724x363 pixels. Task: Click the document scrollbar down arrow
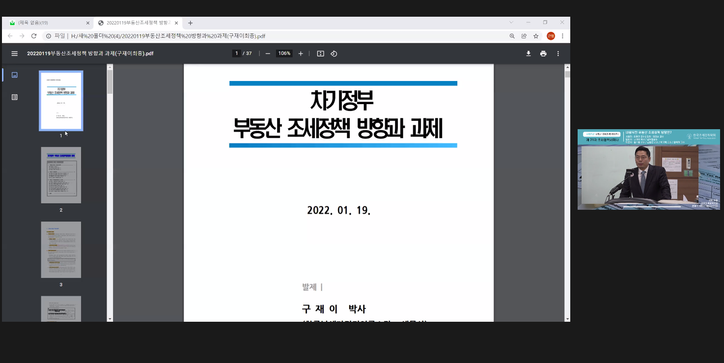pyautogui.click(x=567, y=319)
